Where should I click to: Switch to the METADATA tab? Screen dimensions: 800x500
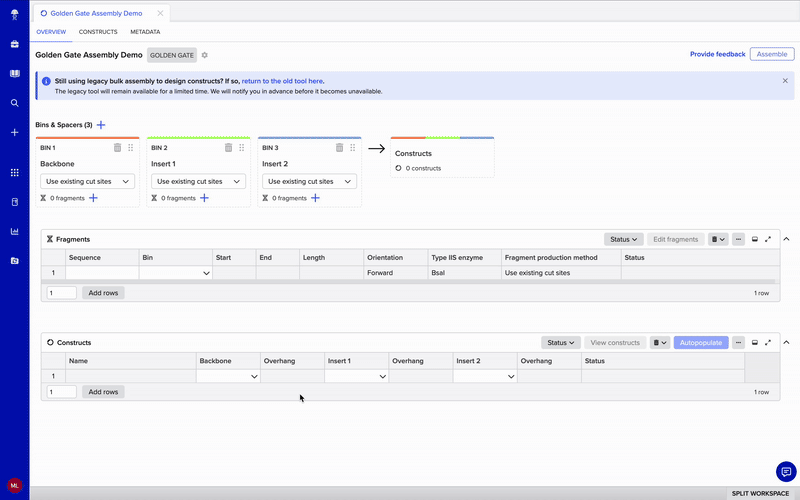[x=145, y=32]
